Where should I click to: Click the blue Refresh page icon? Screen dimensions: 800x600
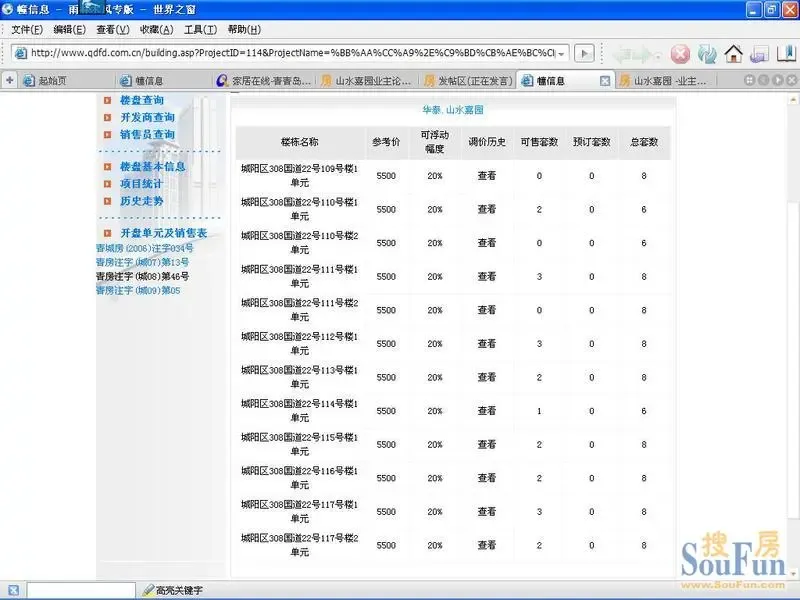point(707,54)
